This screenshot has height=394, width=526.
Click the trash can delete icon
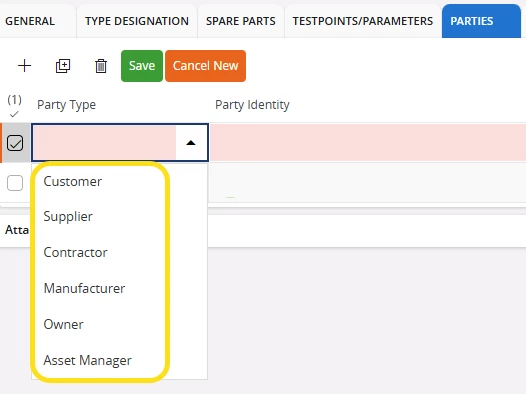point(101,66)
